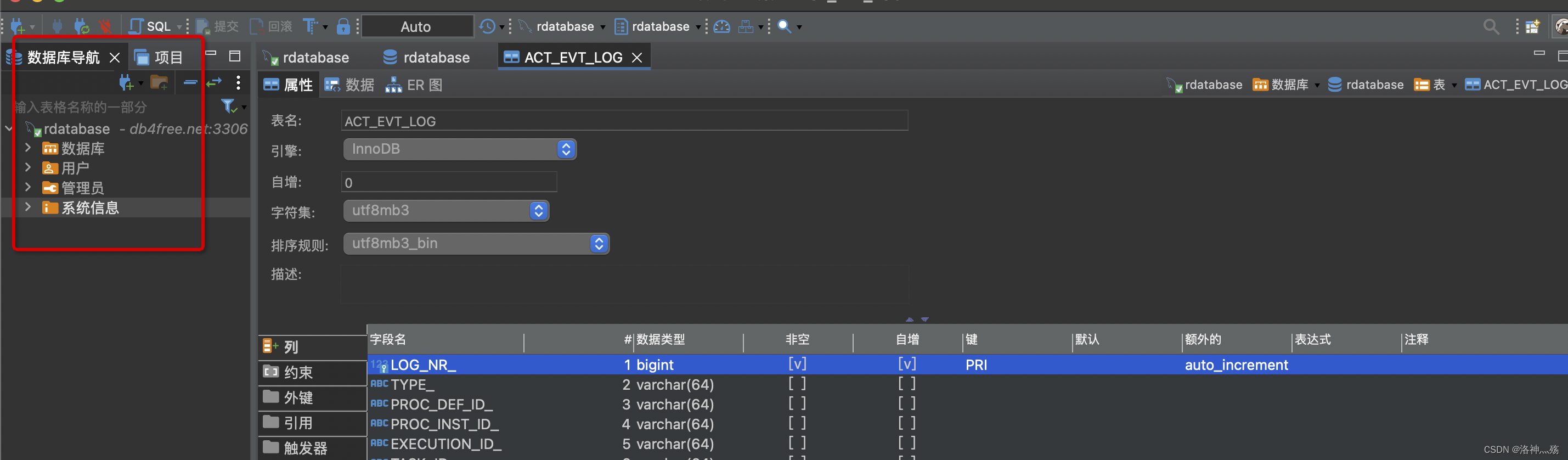This screenshot has height=460, width=1568.
Task: Open the 字符集 utf8mb3 dropdown
Action: coord(446,211)
